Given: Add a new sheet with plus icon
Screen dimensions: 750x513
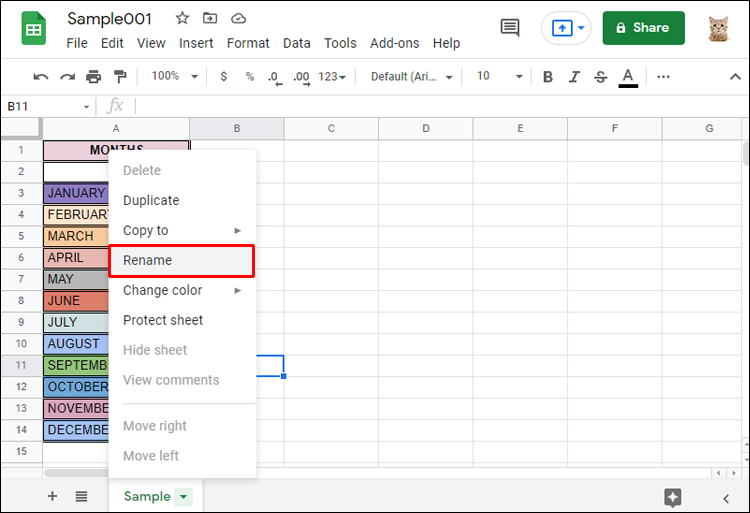Looking at the screenshot, I should 53,496.
